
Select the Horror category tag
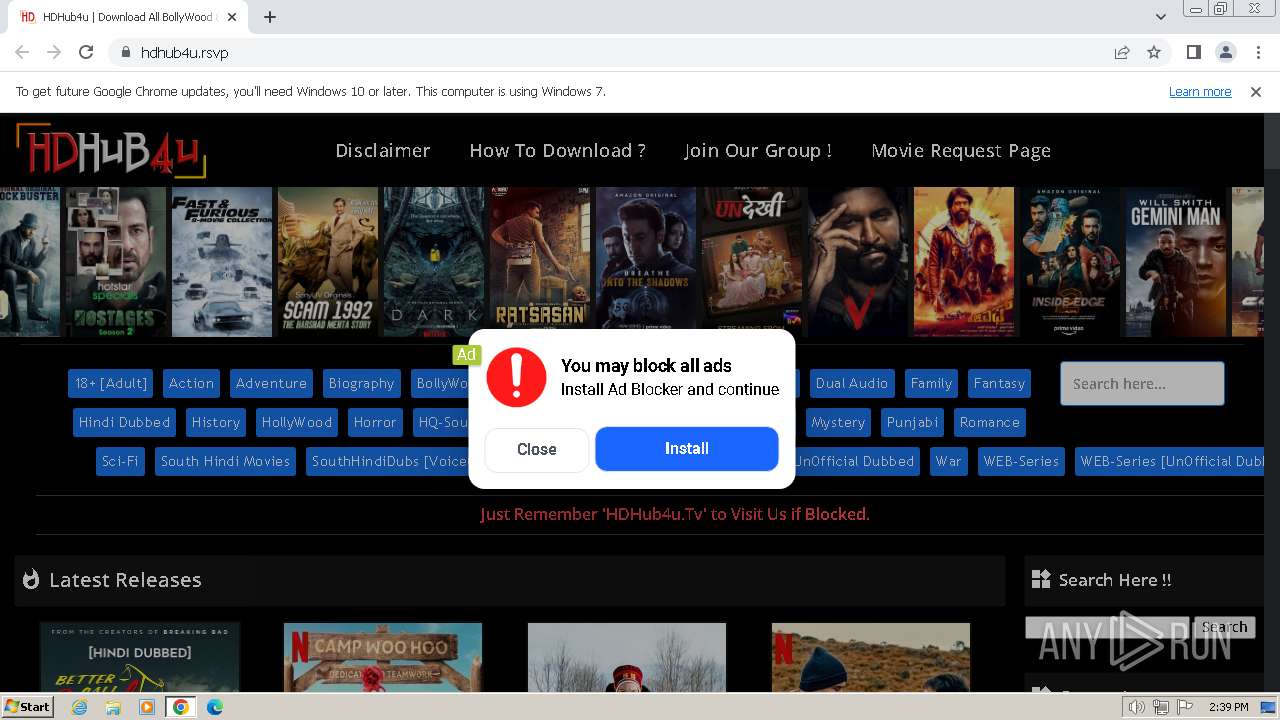point(375,422)
